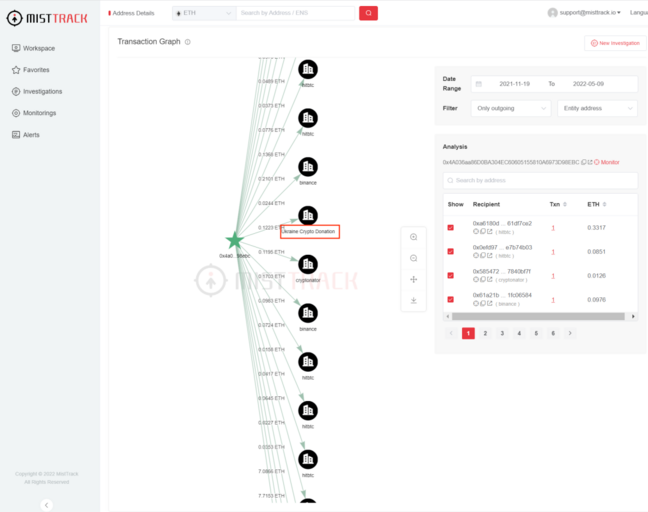The image size is (648, 512).
Task: Uncheck Show for recipient 0xa6180d...61df7ce2
Action: click(450, 227)
